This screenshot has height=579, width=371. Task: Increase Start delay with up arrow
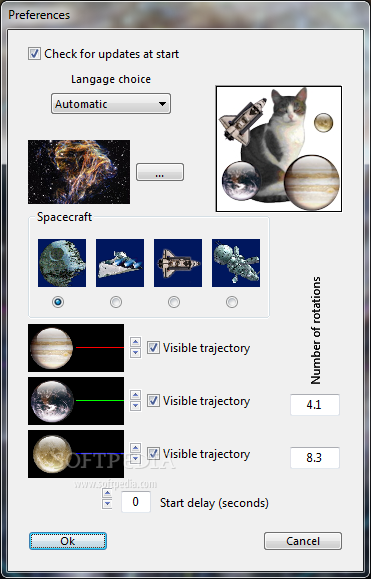107,493
